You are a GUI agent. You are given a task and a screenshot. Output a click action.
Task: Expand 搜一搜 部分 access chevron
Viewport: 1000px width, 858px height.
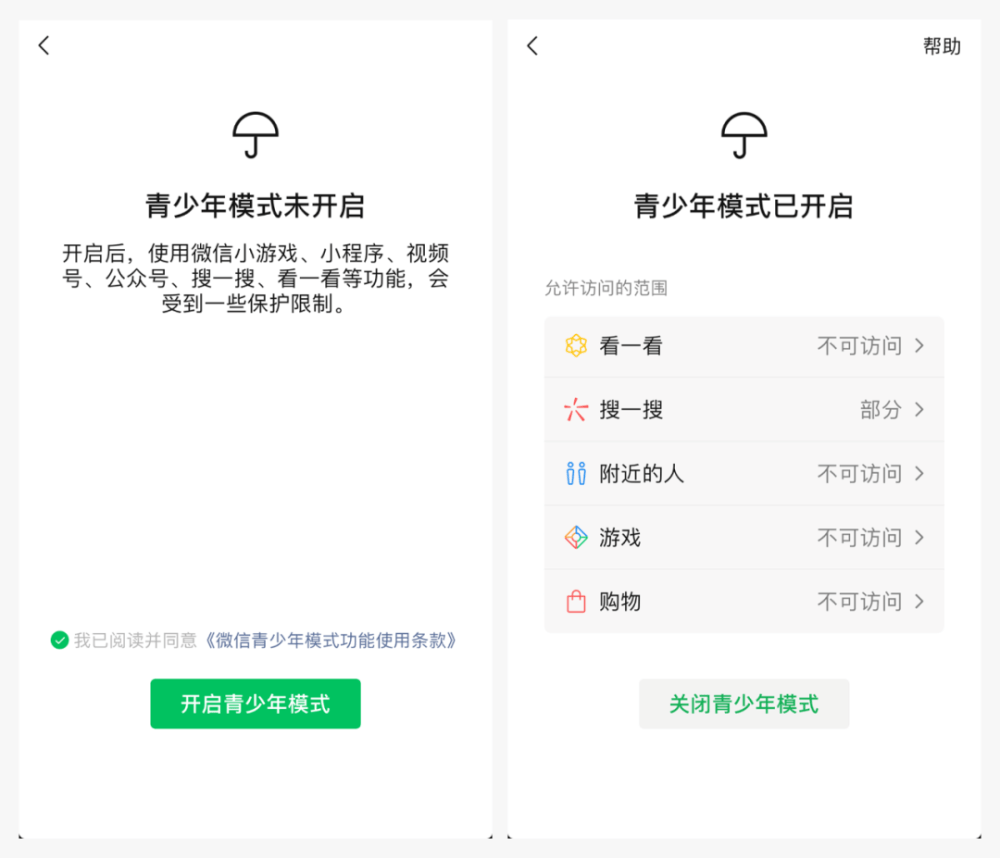919,410
